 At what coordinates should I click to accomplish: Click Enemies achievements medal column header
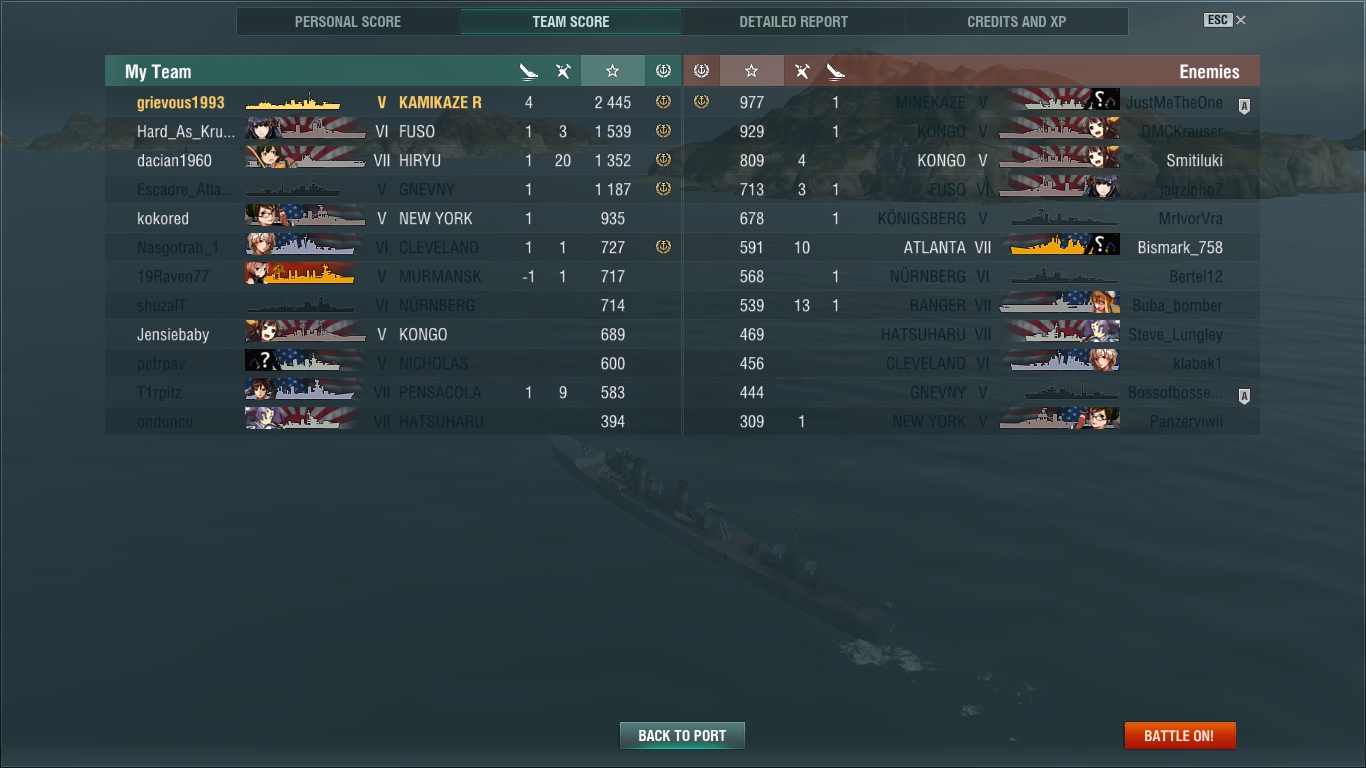pyautogui.click(x=701, y=71)
